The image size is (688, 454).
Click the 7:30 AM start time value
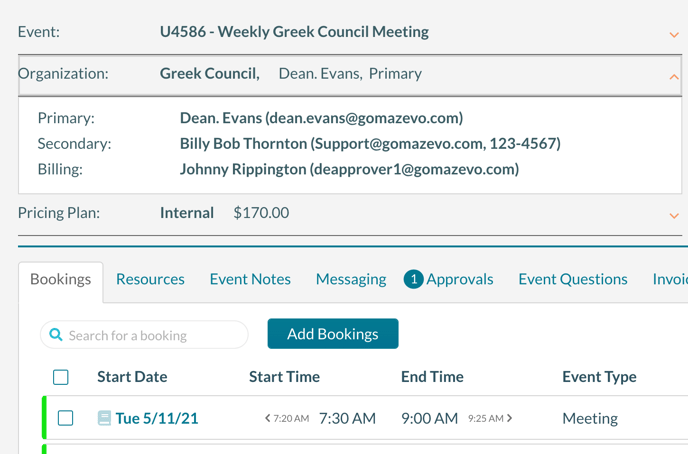click(347, 418)
